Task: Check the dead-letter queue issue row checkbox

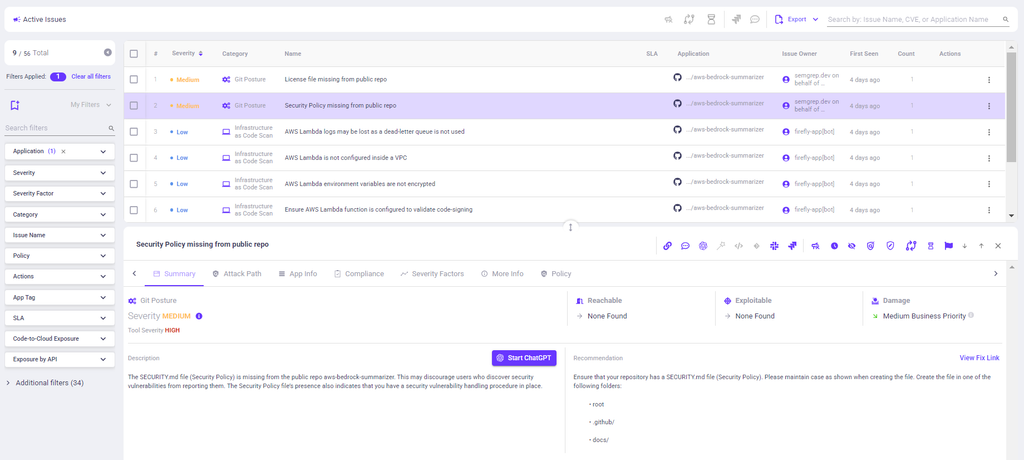Action: [134, 131]
